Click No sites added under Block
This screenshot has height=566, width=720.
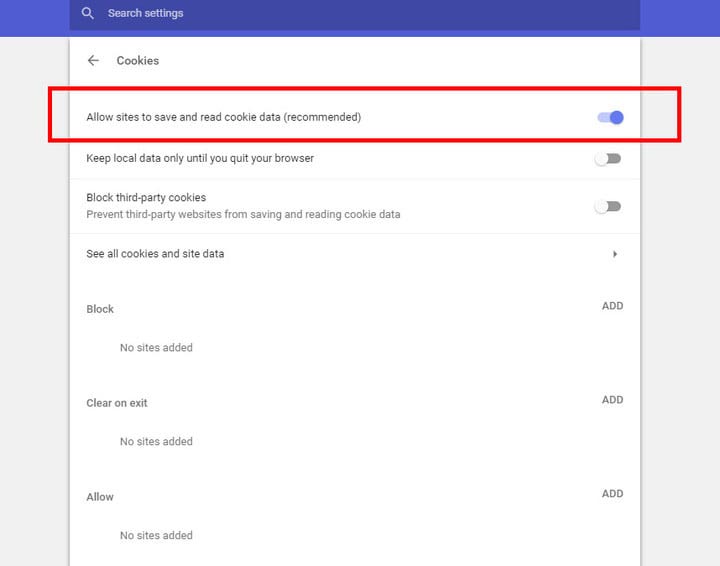click(156, 347)
